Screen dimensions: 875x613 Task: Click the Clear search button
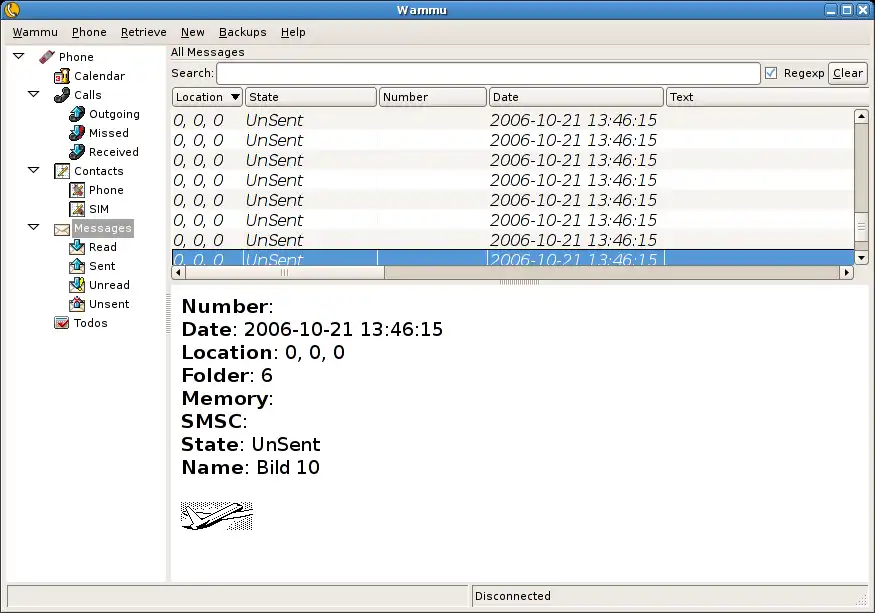(x=848, y=73)
